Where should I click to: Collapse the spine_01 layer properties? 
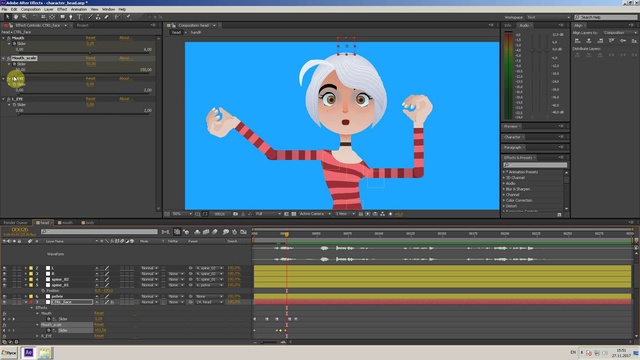coord(26,285)
